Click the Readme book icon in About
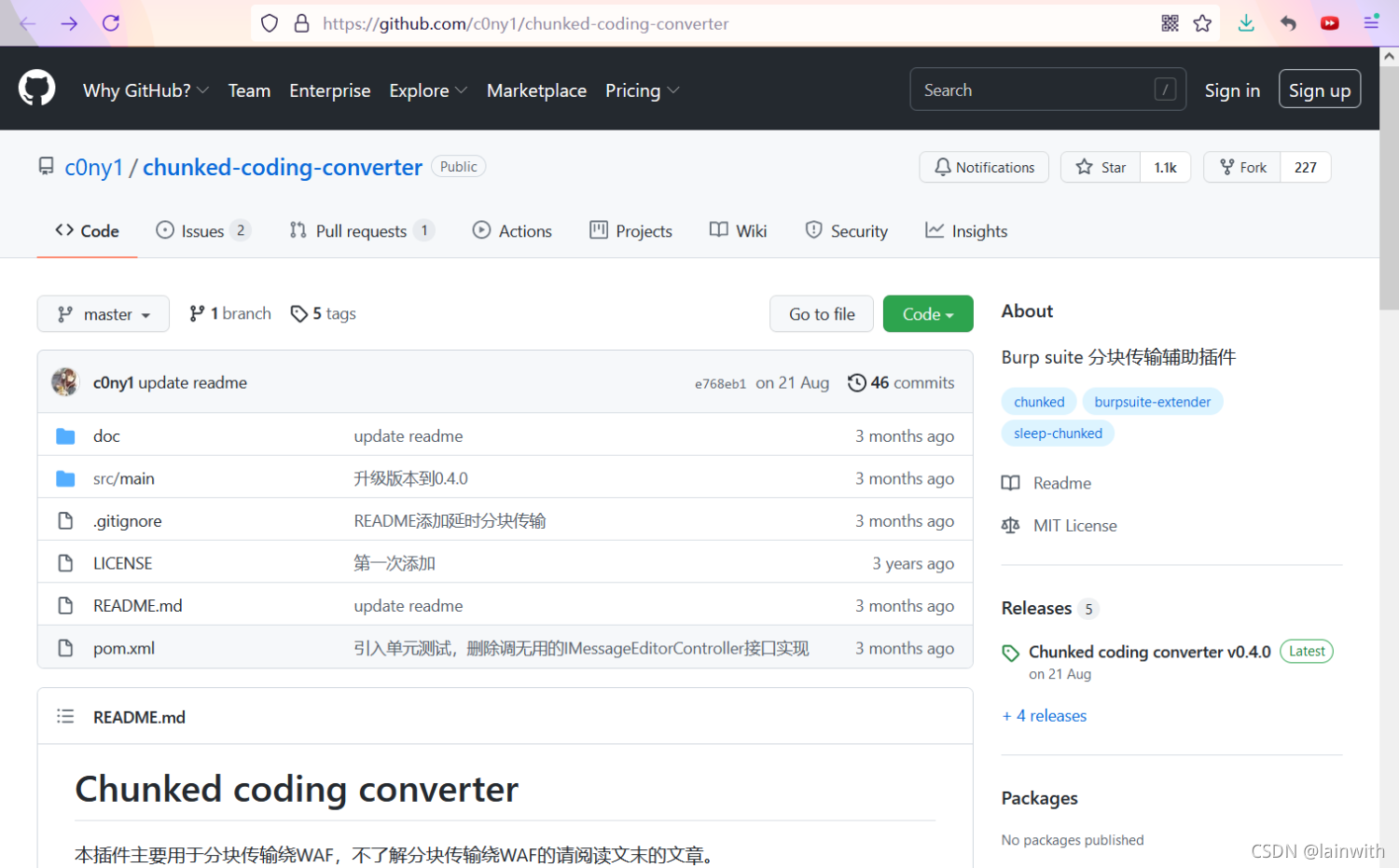 [x=1010, y=483]
